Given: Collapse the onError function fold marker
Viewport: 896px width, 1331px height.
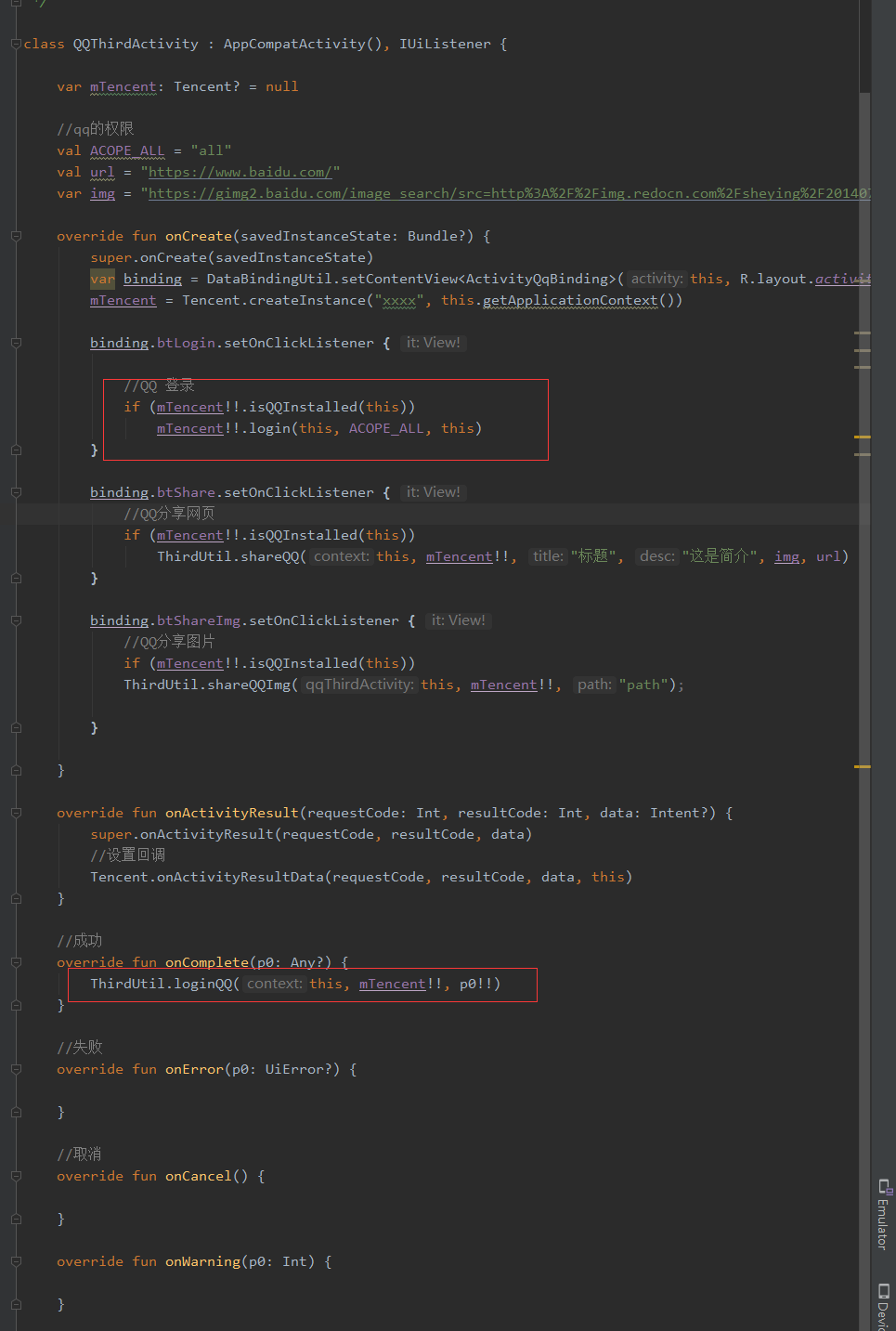Looking at the screenshot, I should coord(16,1069).
